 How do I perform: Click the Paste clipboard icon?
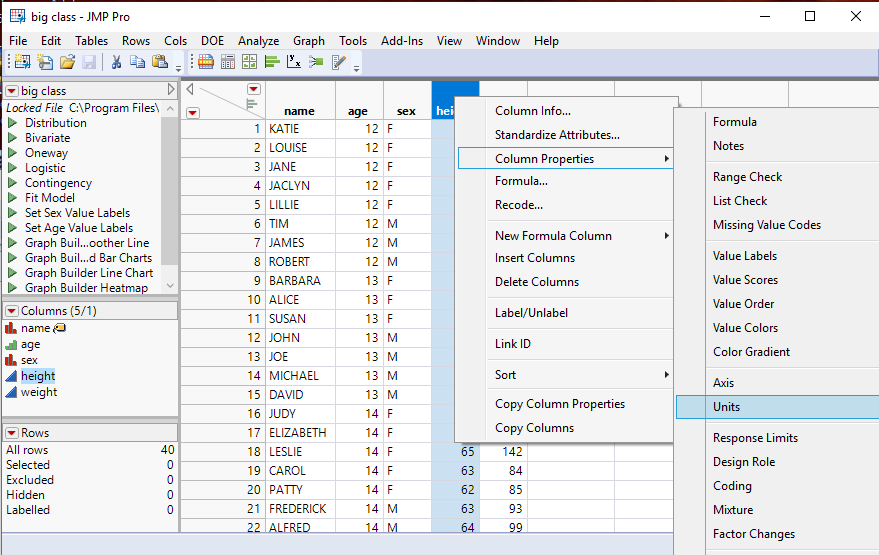(x=160, y=62)
